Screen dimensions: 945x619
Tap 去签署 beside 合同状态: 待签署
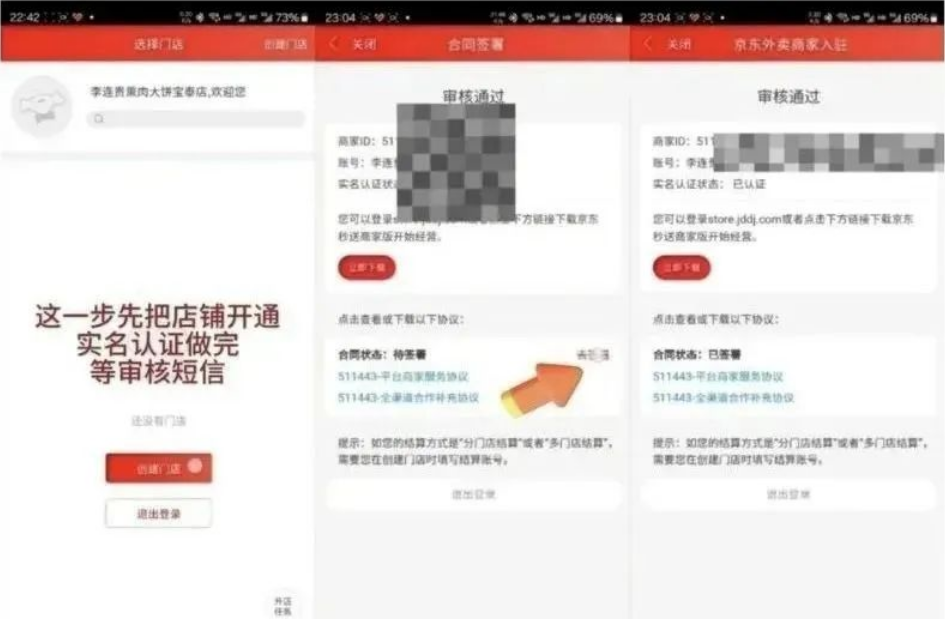(x=593, y=355)
